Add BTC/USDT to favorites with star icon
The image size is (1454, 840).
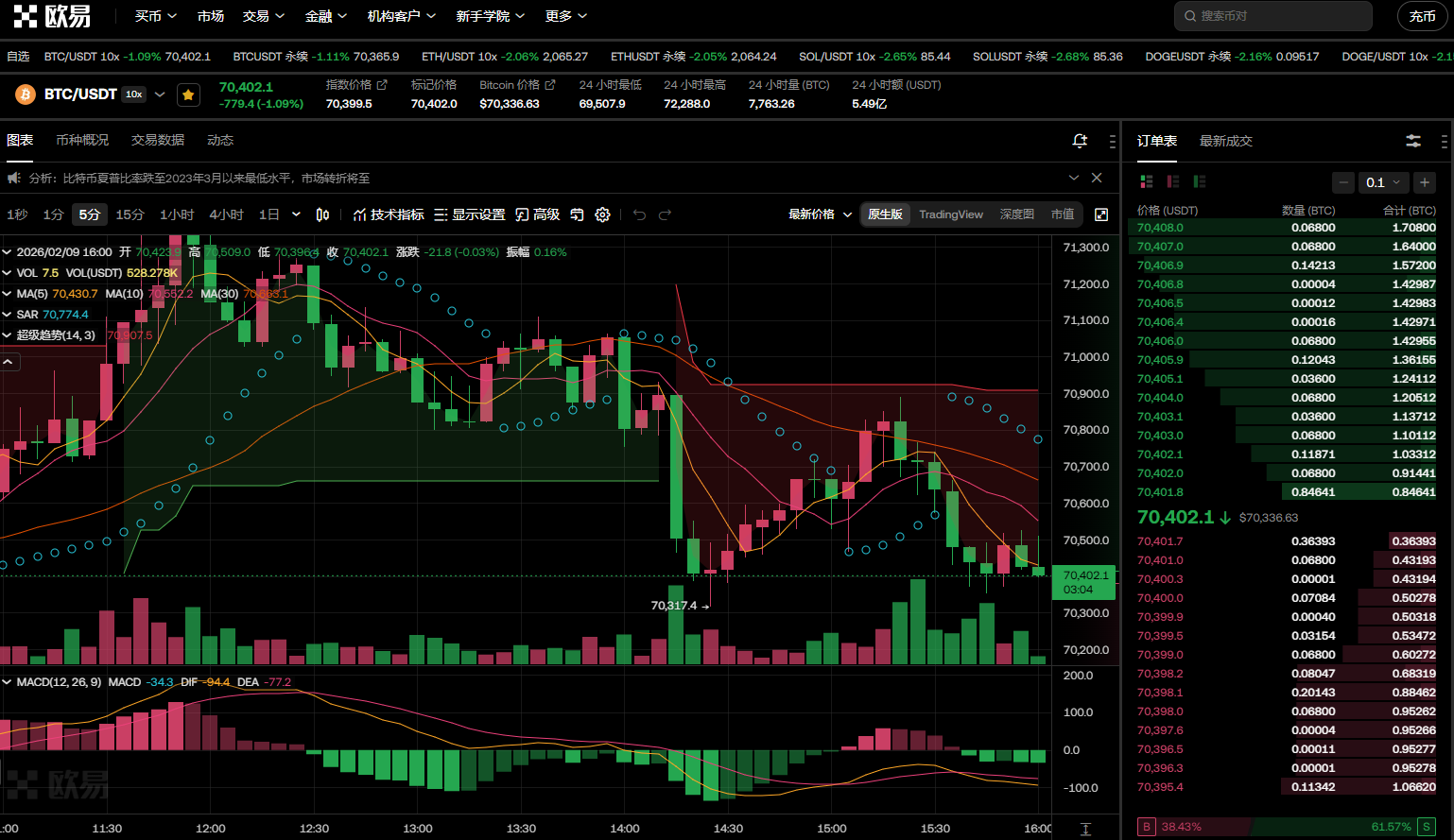point(188,94)
